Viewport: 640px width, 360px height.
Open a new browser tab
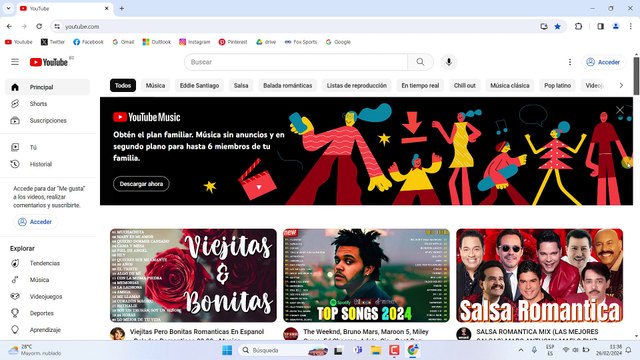(122, 9)
